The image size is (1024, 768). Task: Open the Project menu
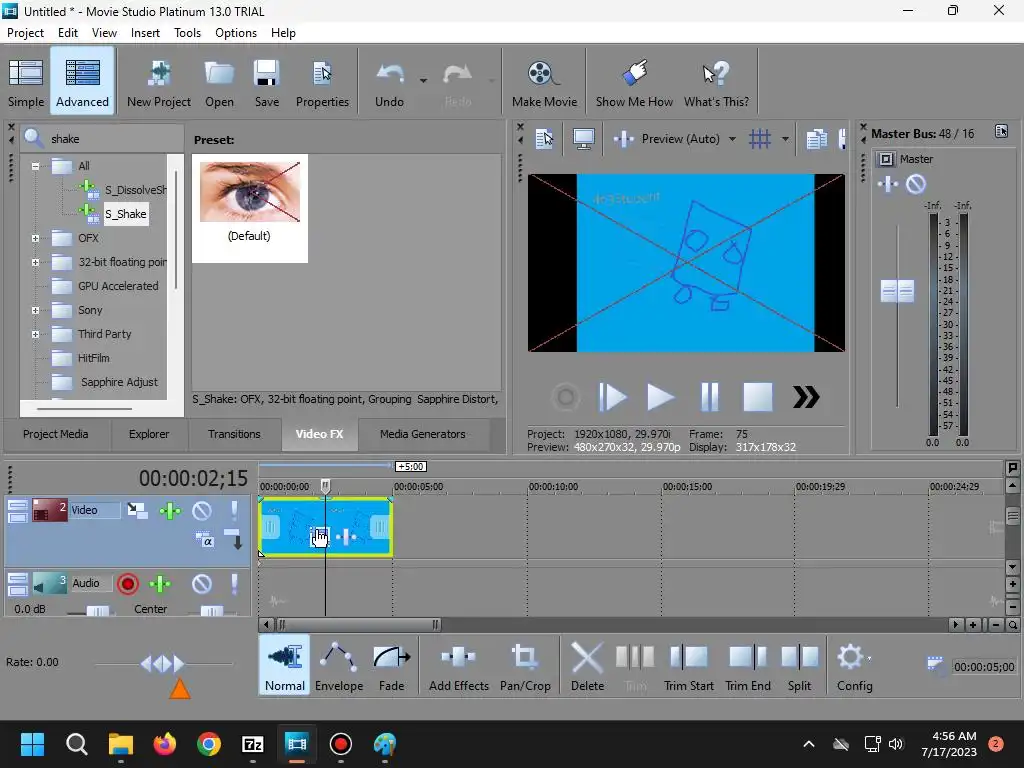pos(25,33)
